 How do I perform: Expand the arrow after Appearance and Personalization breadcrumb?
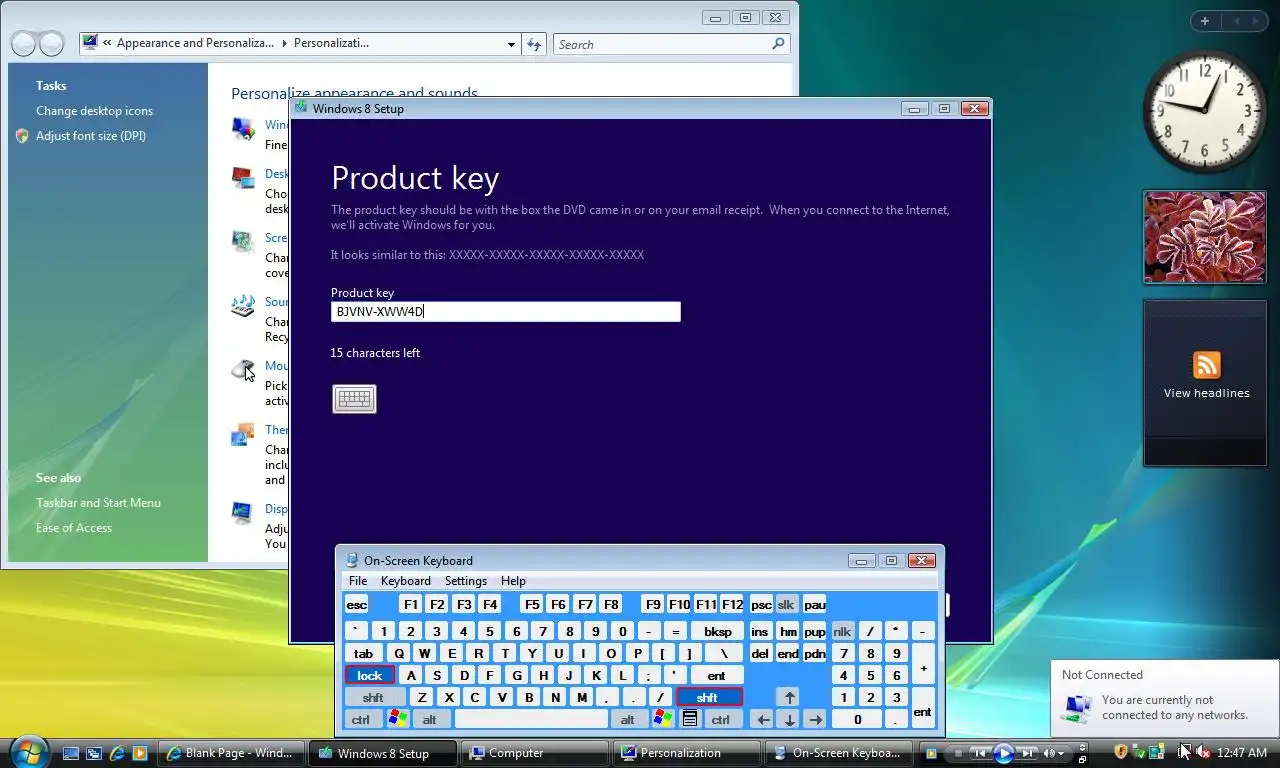284,43
